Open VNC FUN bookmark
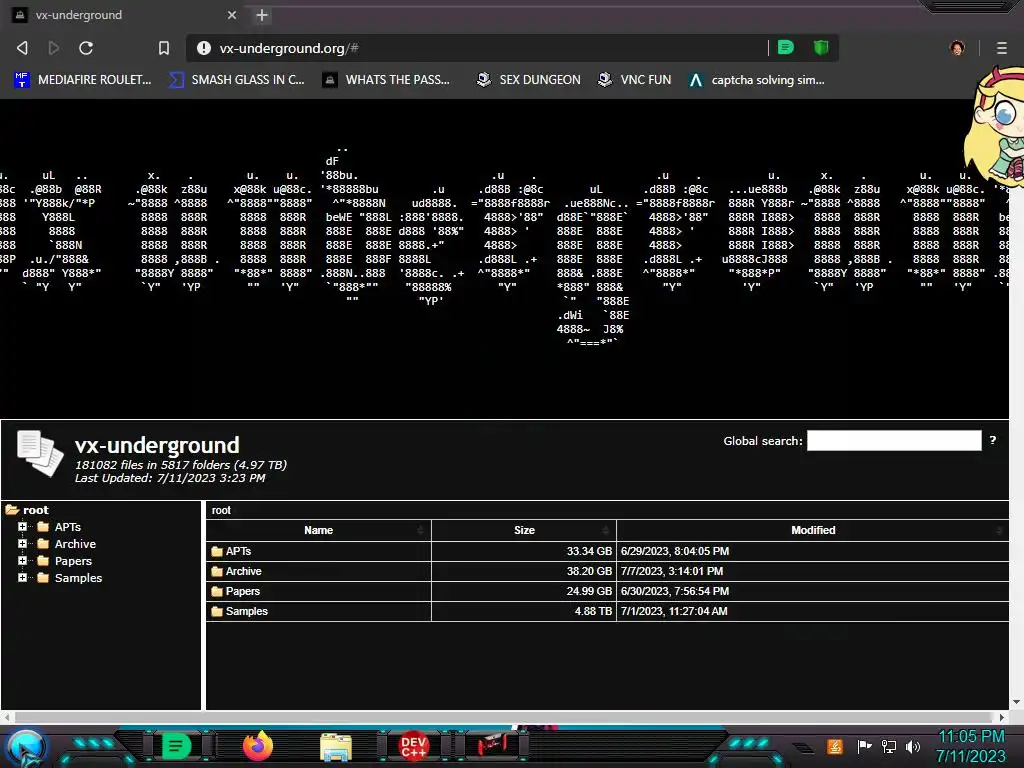The image size is (1024, 768). [634, 80]
